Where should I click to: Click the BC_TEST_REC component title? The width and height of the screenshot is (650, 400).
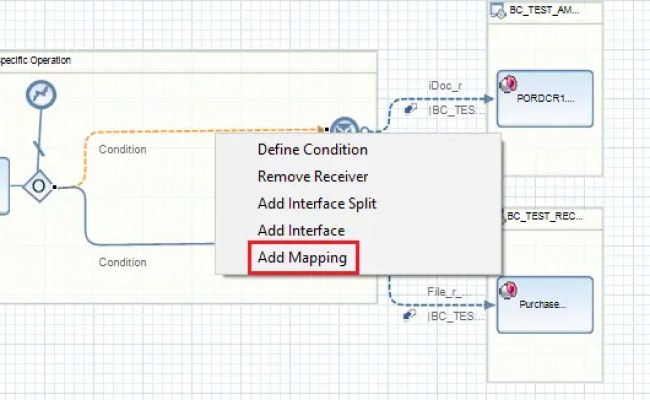point(545,216)
